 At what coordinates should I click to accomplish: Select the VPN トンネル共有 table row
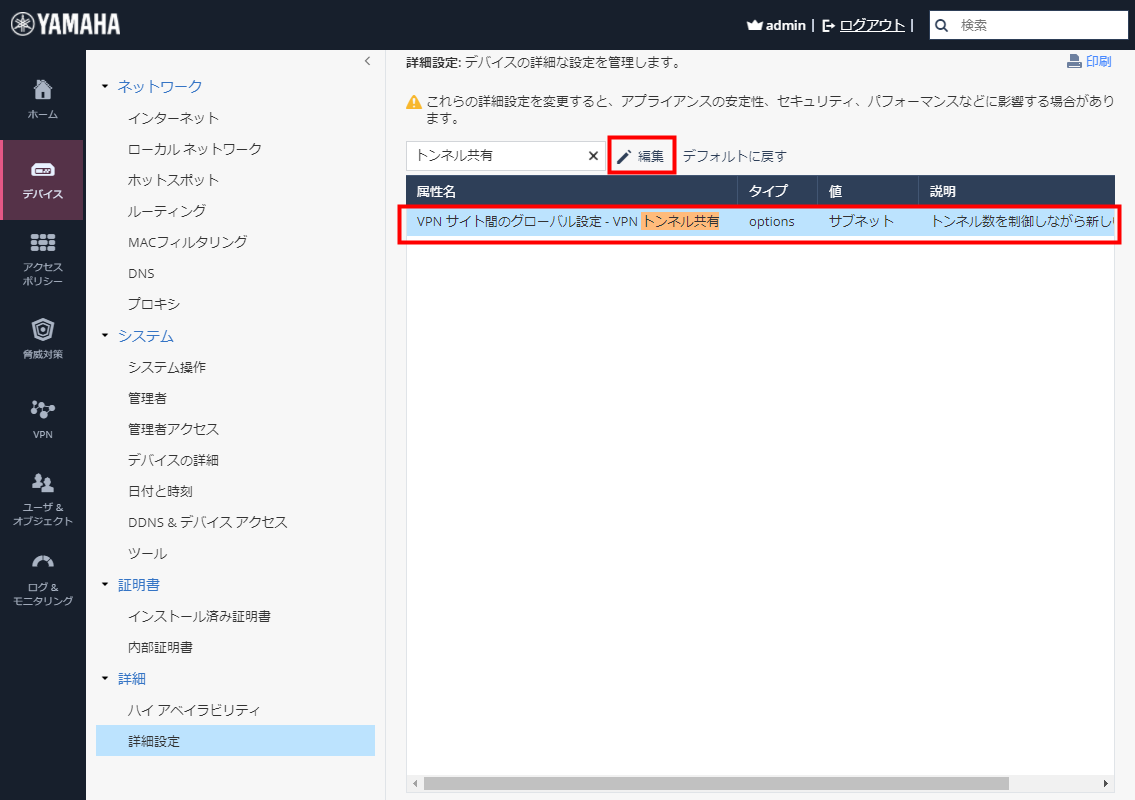pyautogui.click(x=700, y=221)
